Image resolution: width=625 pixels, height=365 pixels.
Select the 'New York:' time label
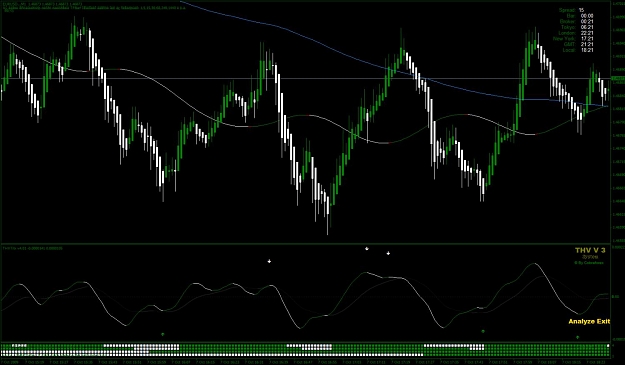(564, 39)
